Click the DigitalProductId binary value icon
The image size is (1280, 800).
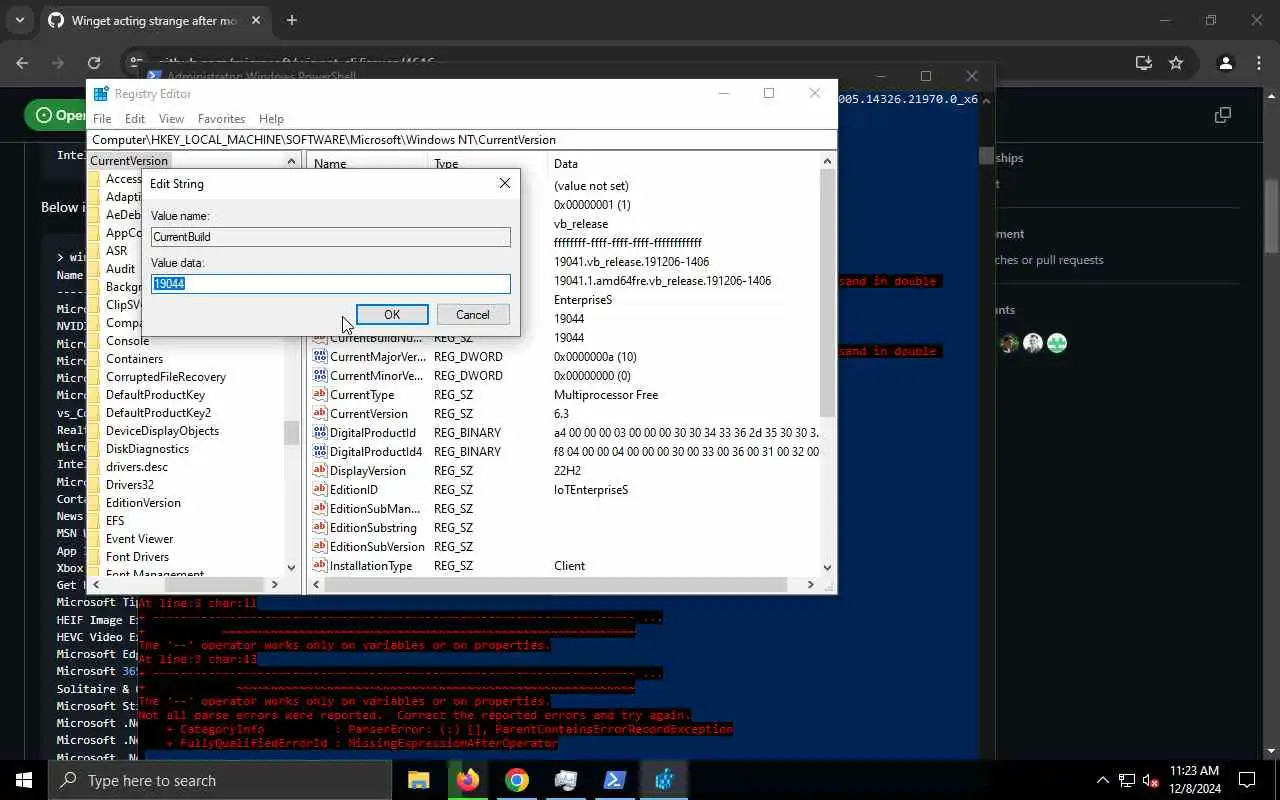320,433
